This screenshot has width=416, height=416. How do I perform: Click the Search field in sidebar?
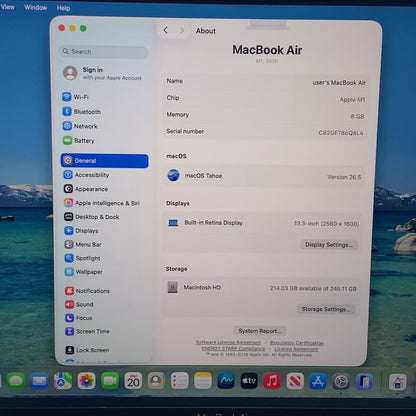pyautogui.click(x=104, y=52)
